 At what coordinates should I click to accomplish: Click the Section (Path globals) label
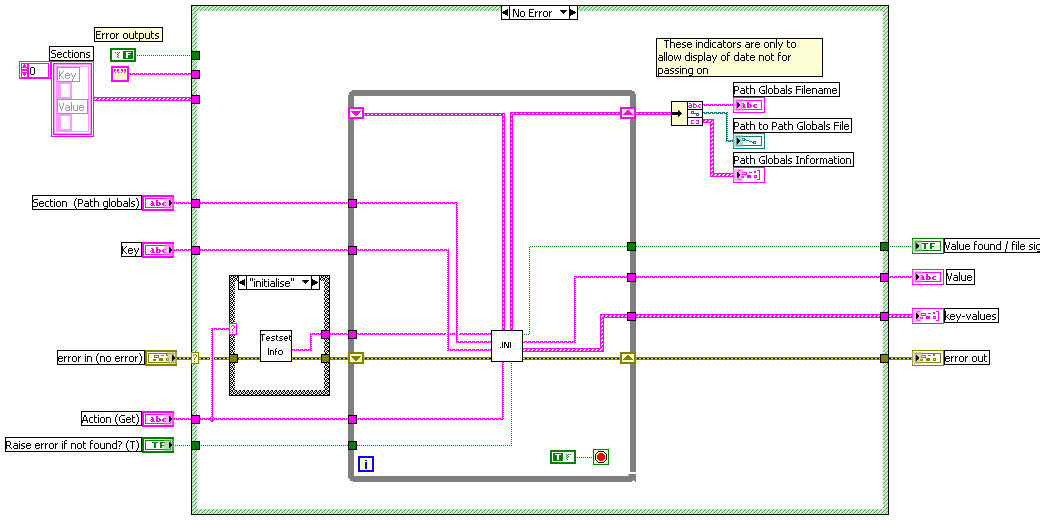pos(87,203)
